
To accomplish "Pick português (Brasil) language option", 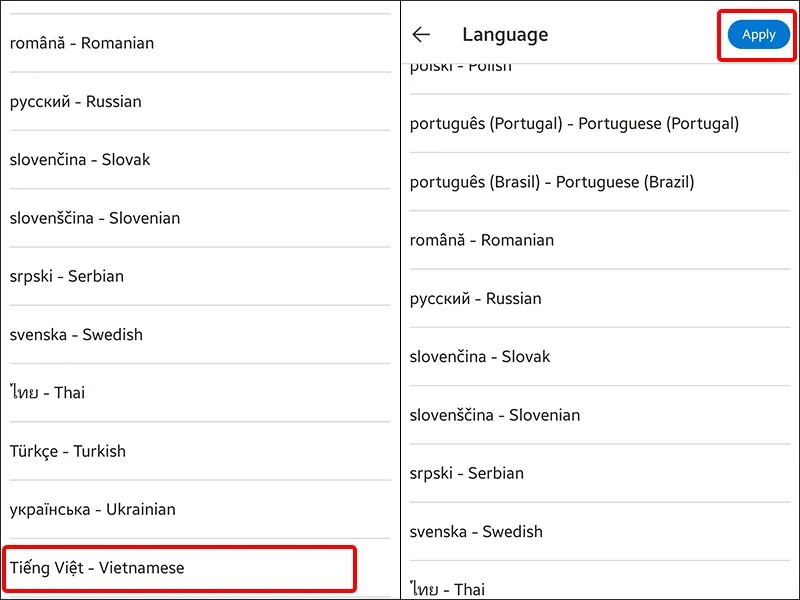I will pyautogui.click(x=551, y=182).
